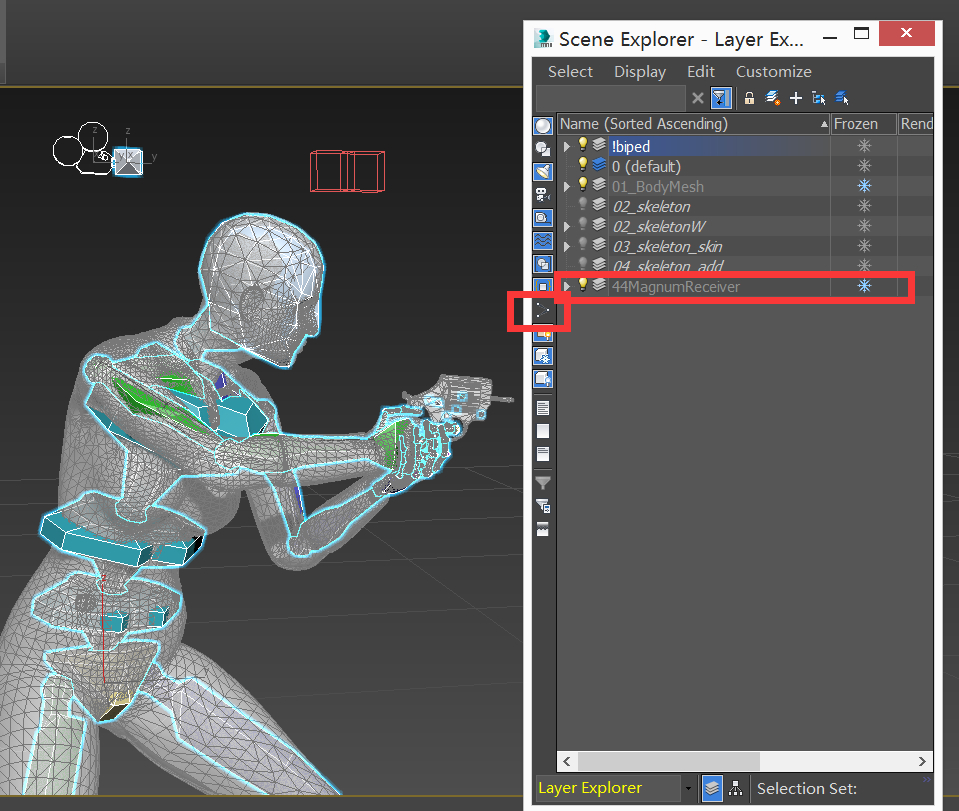Click the horizontal scrollbar thumb
This screenshot has height=811, width=959.
[x=669, y=761]
